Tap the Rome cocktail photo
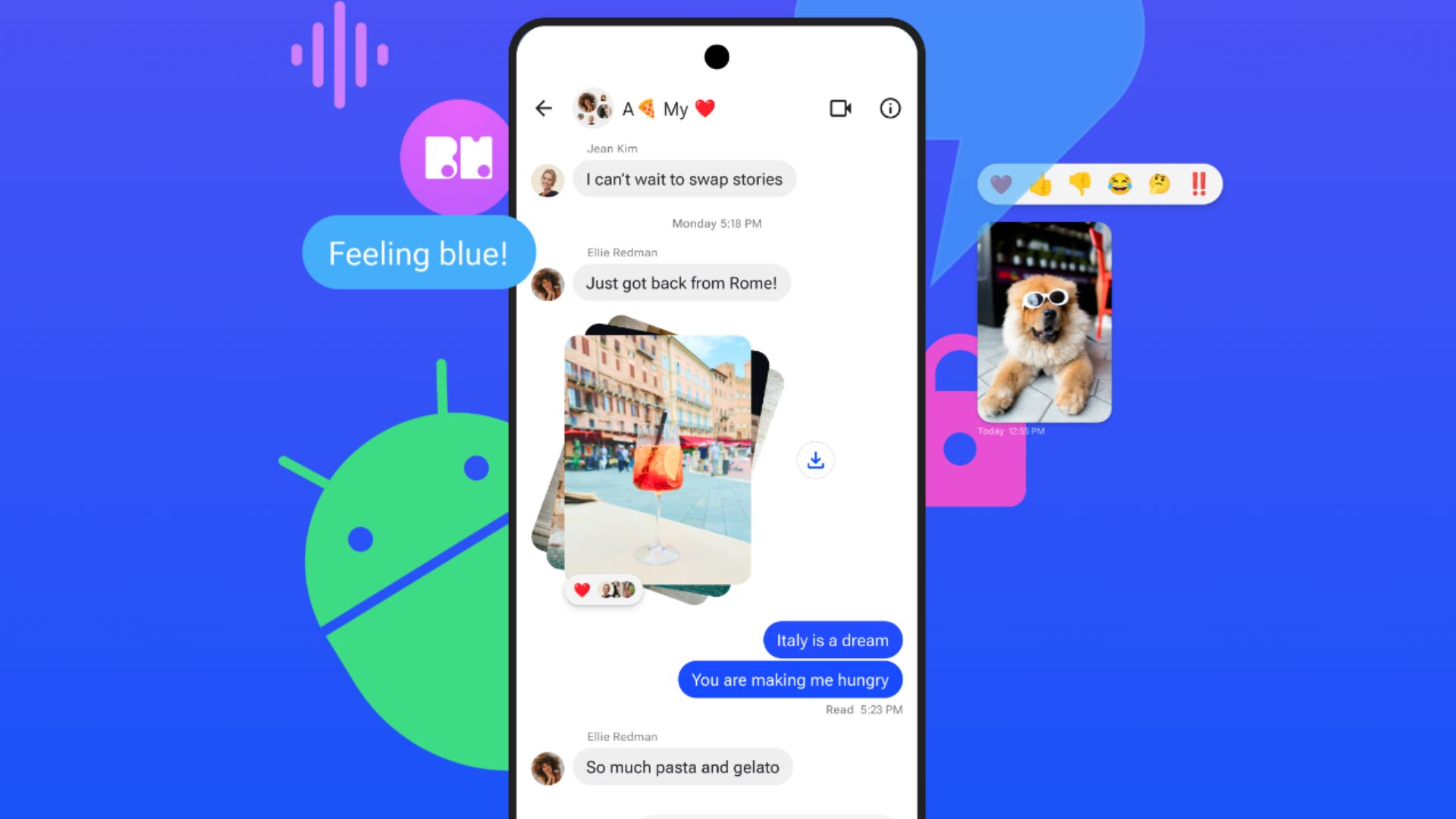This screenshot has height=819, width=1456. point(657,455)
